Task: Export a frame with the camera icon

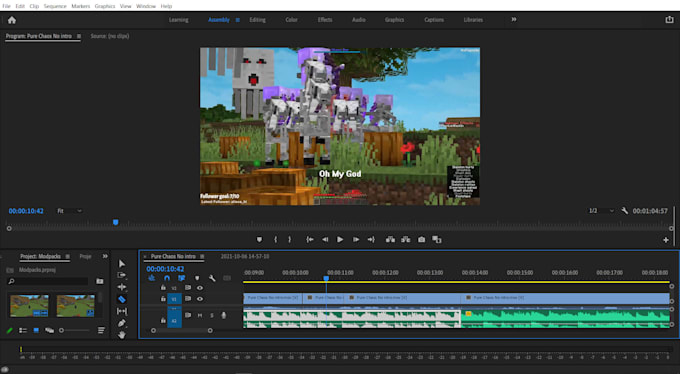Action: (x=421, y=239)
